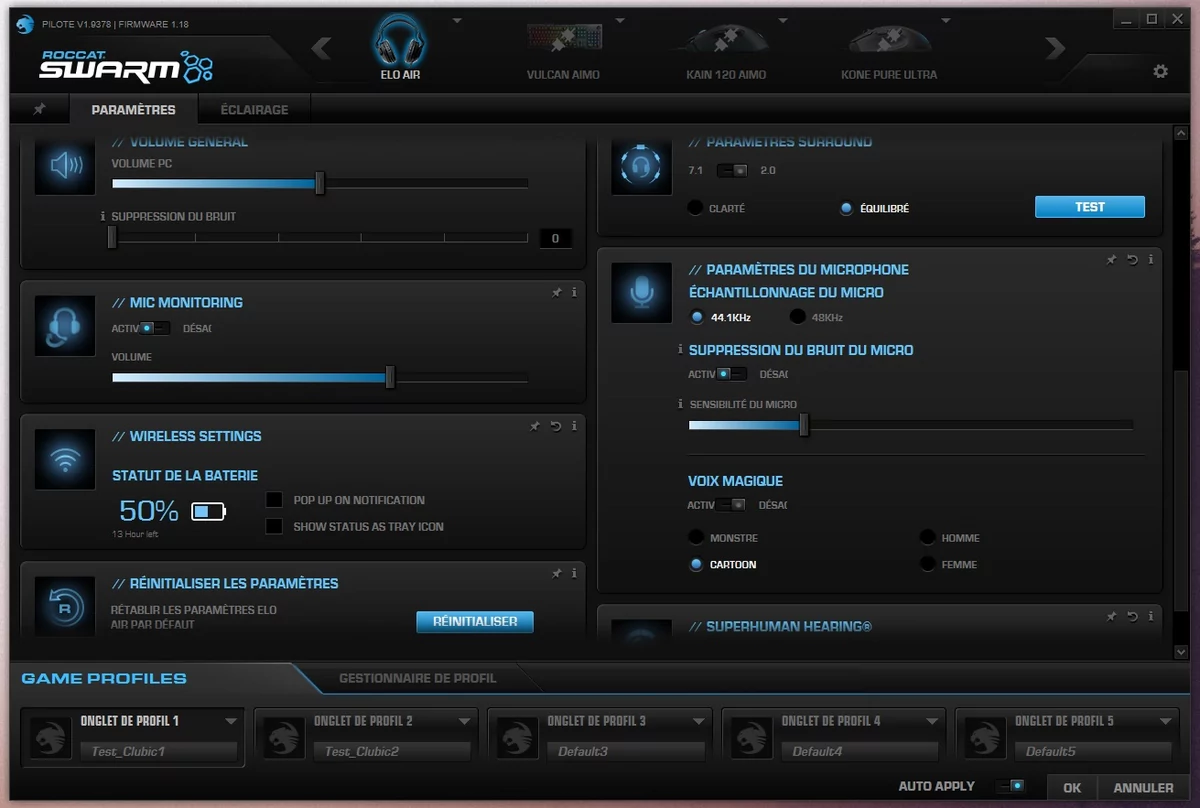Enable Pop Up On Notification checkbox
The height and width of the screenshot is (808, 1200).
pos(274,500)
